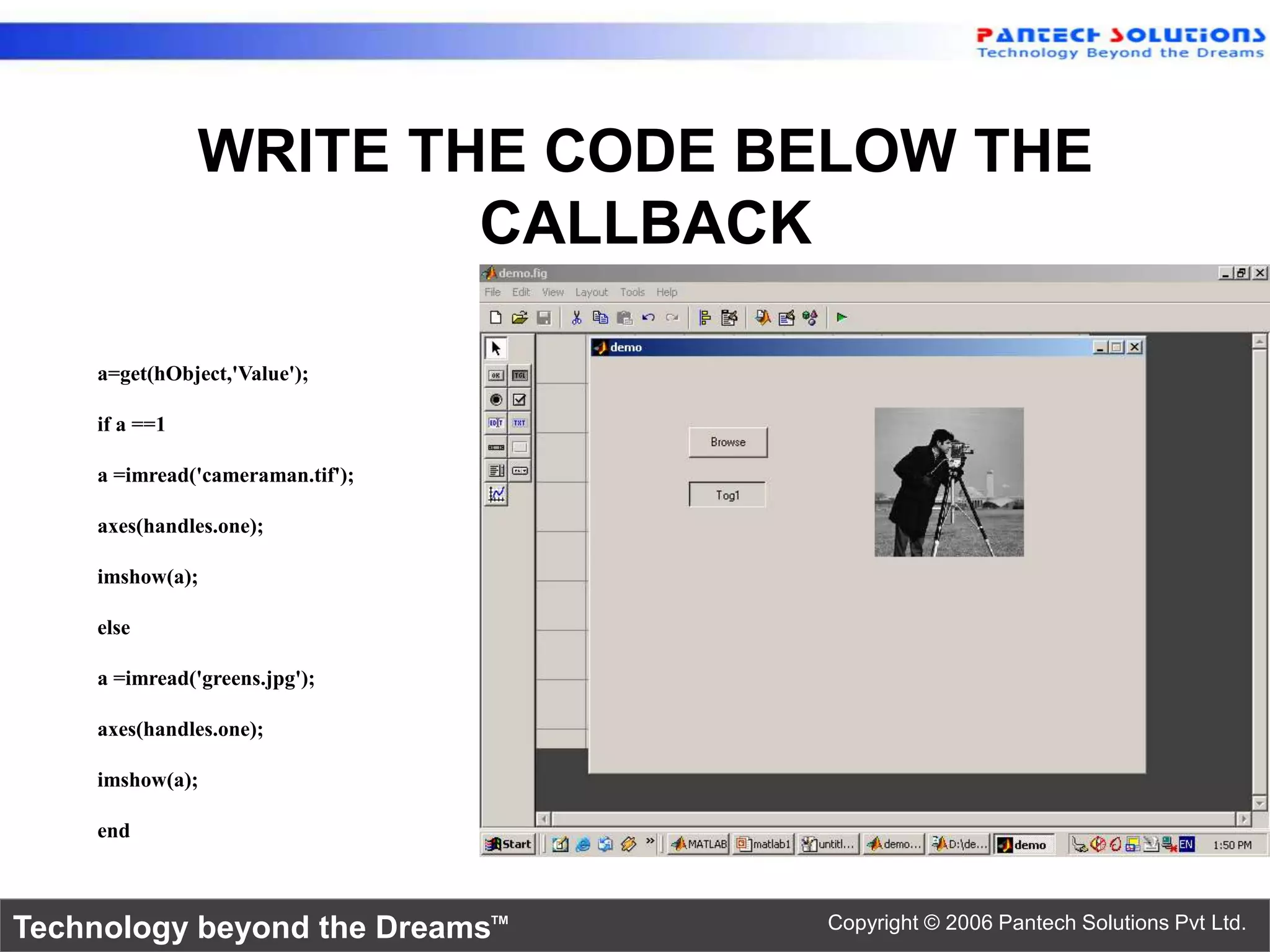Screen dimensions: 1270x952
Task: Create a new GUI with the New icon
Action: 495,318
